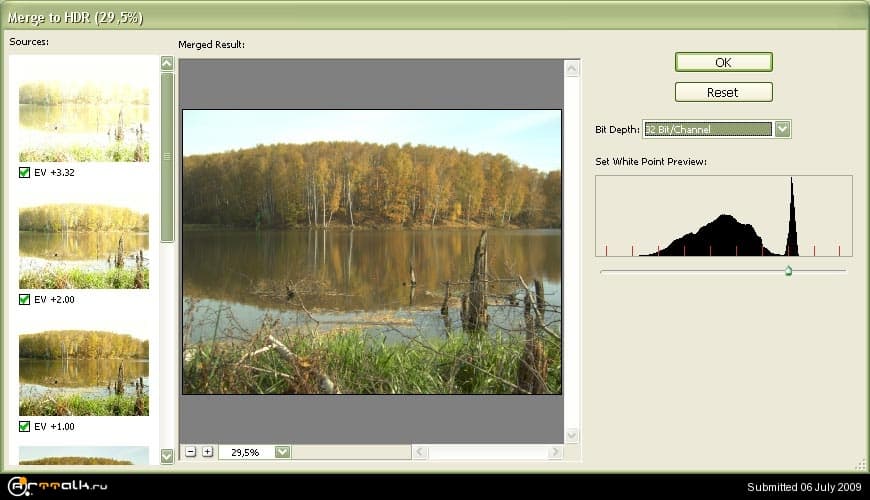The image size is (870, 500).
Task: Click the white point preview slider handle
Action: (788, 271)
